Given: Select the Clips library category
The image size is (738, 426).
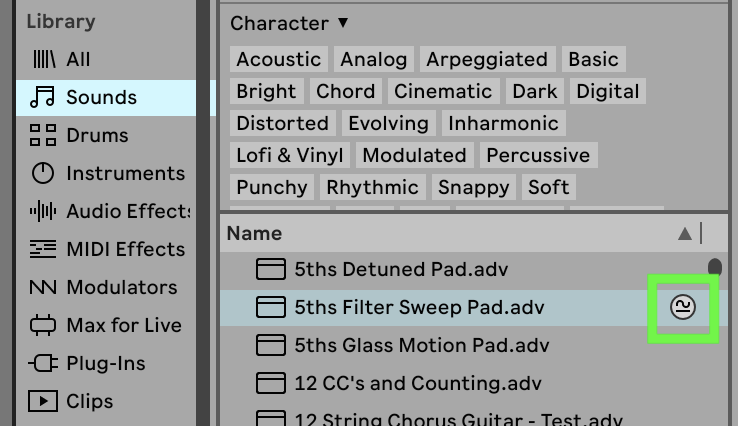Looking at the screenshot, I should click(89, 402).
